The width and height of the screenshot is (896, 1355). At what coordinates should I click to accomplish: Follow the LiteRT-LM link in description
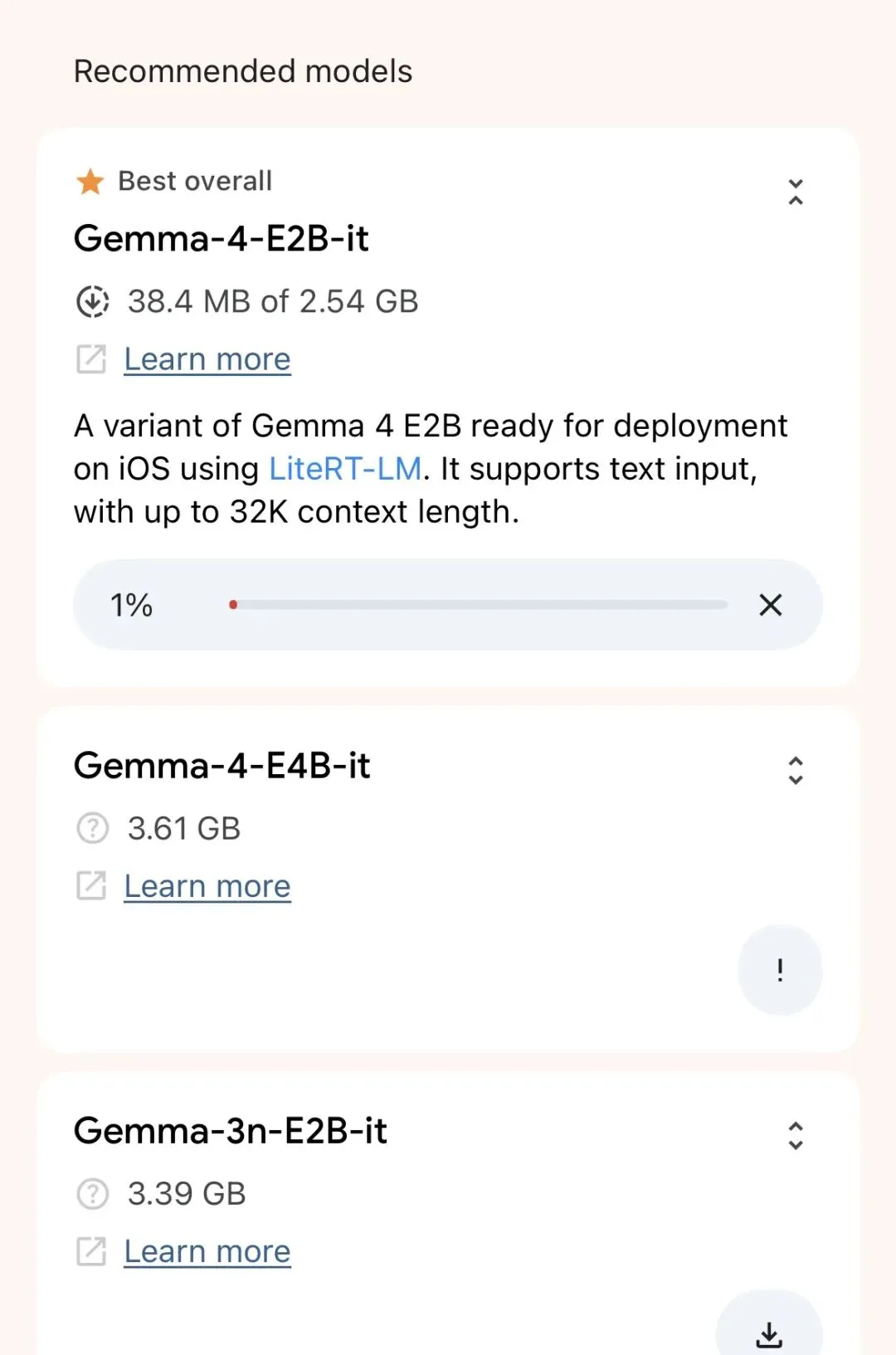(345, 469)
